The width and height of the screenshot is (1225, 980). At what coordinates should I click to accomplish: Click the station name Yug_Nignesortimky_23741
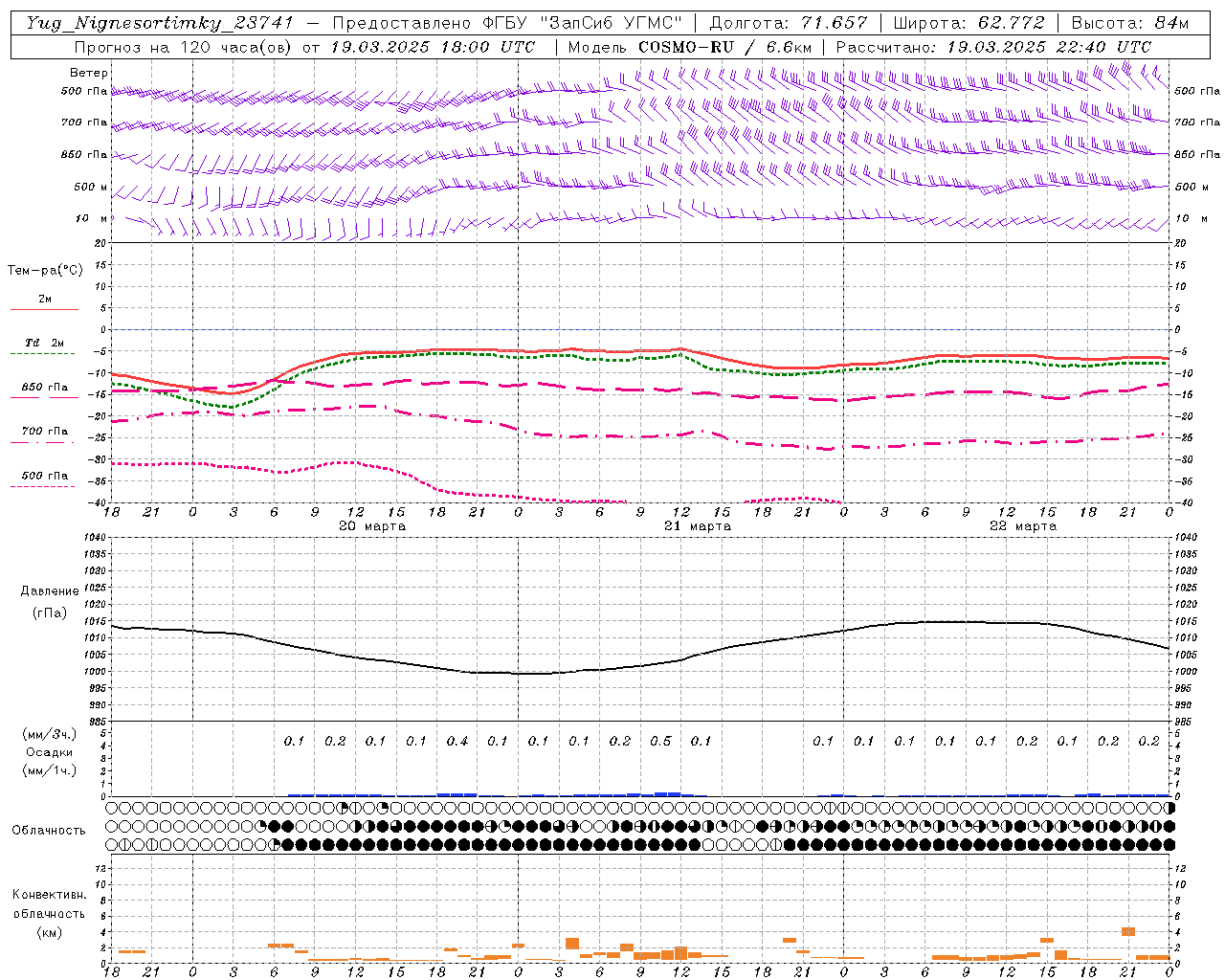click(160, 23)
